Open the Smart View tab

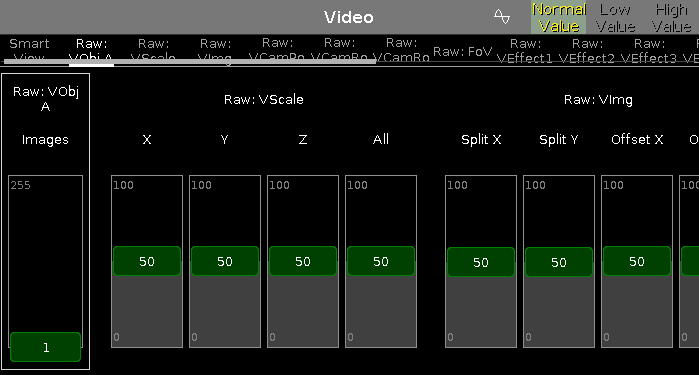point(29,50)
